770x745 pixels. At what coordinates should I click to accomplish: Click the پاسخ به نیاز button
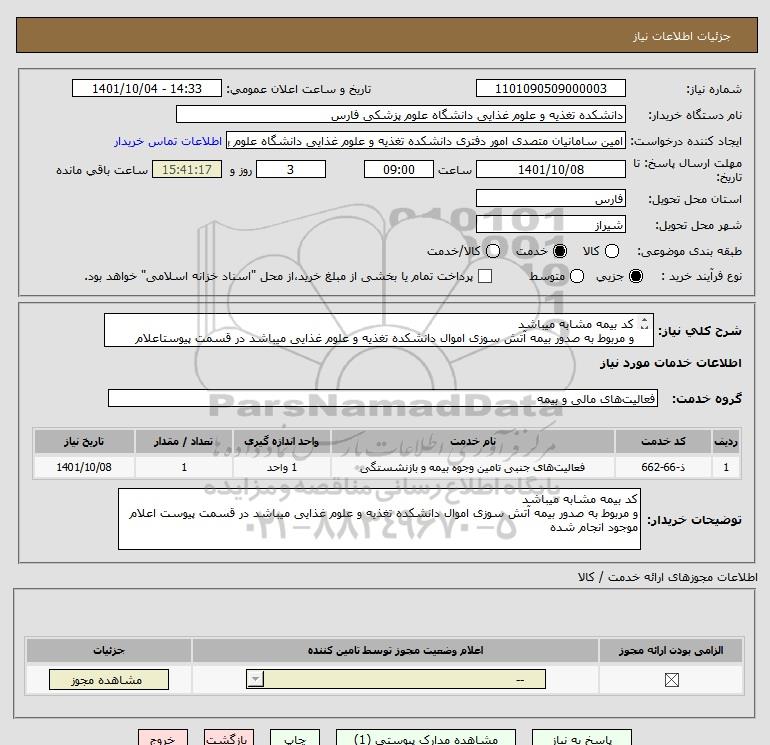point(581,738)
